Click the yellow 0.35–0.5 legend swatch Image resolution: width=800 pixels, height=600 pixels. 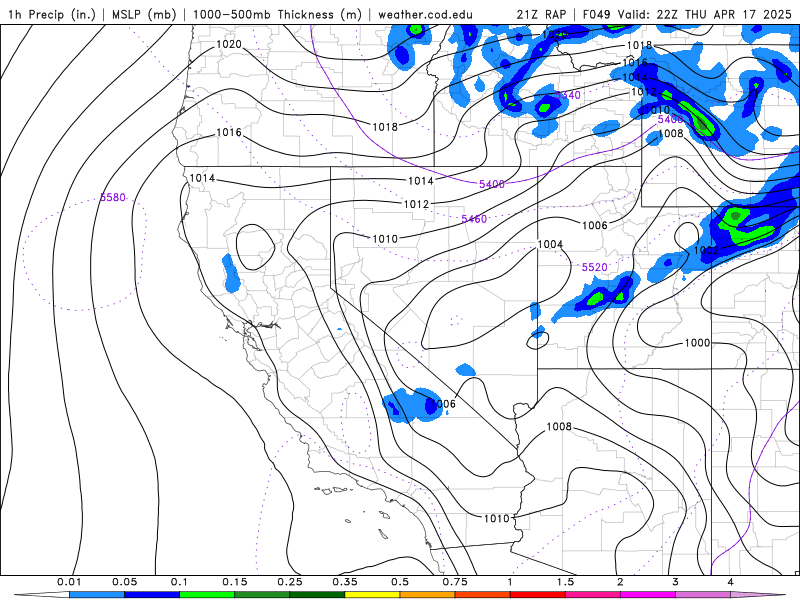tap(372, 595)
